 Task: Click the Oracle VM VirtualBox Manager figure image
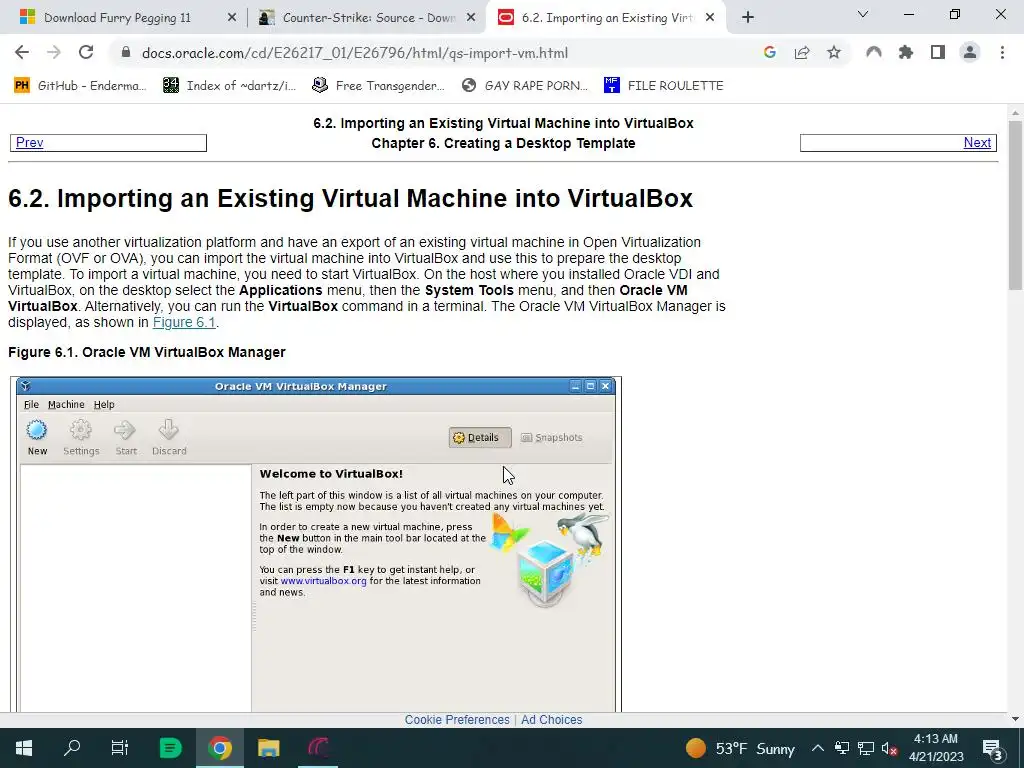(316, 544)
